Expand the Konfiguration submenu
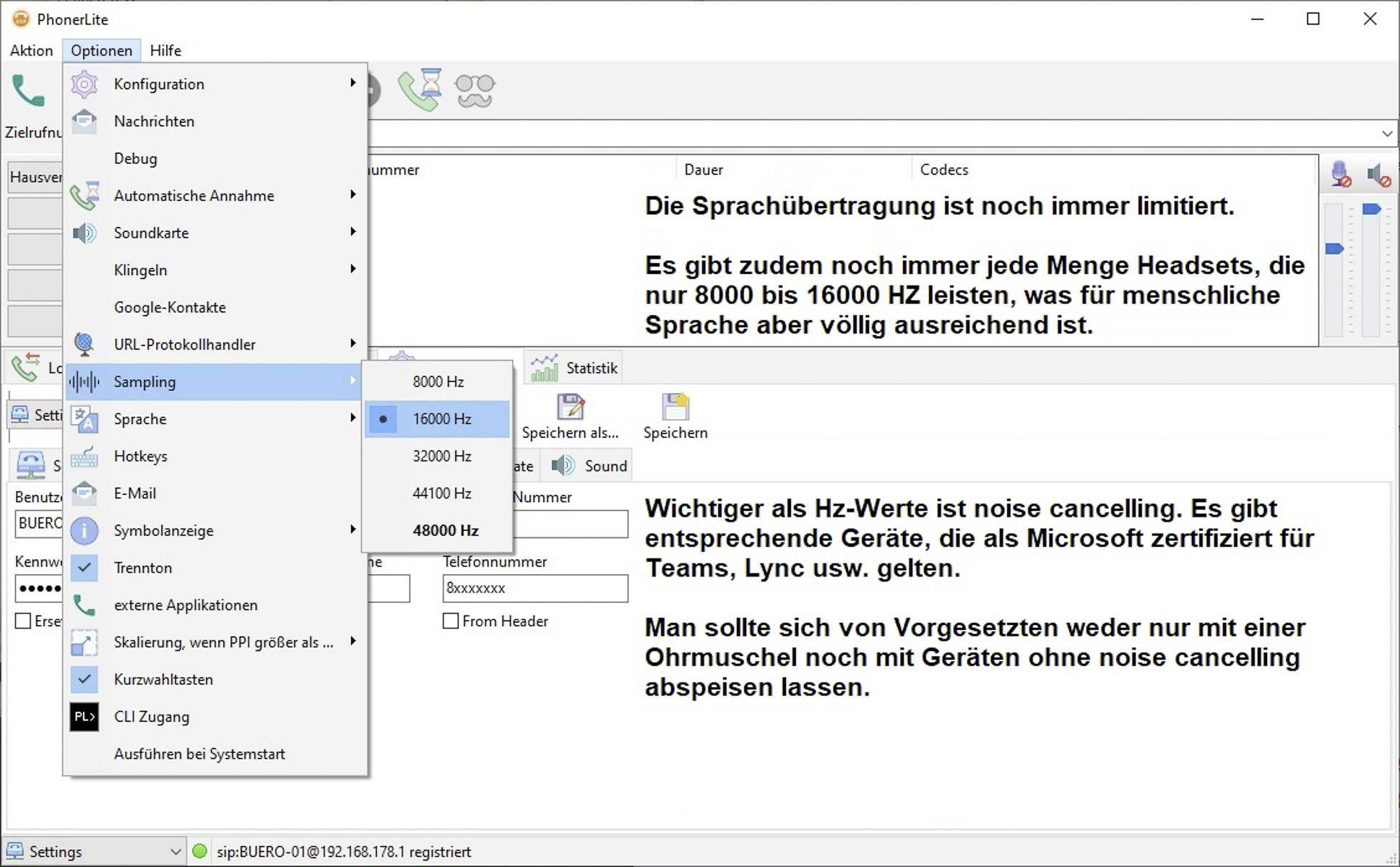This screenshot has height=867, width=1400. click(x=159, y=84)
